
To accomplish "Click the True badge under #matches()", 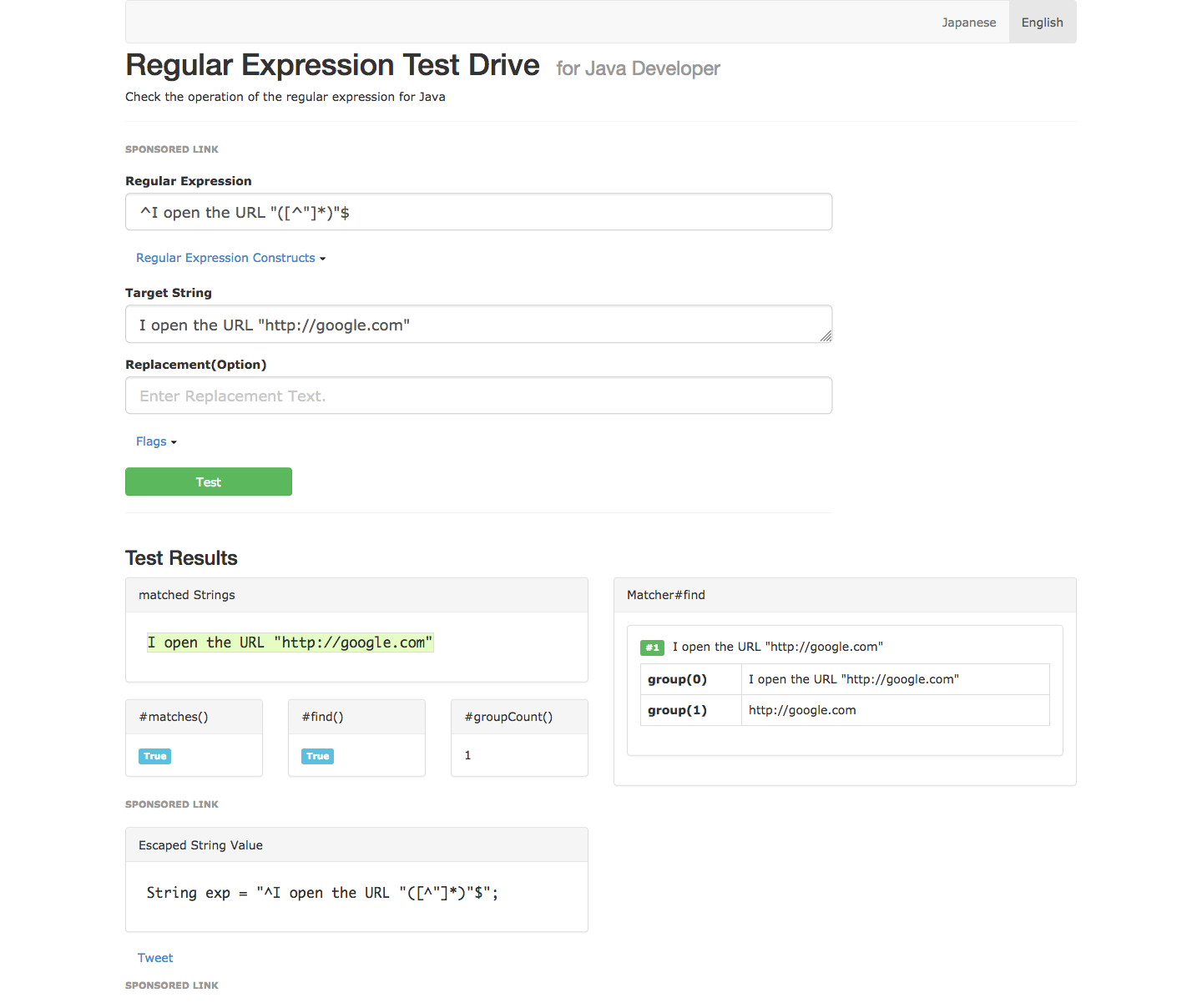I will click(154, 756).
